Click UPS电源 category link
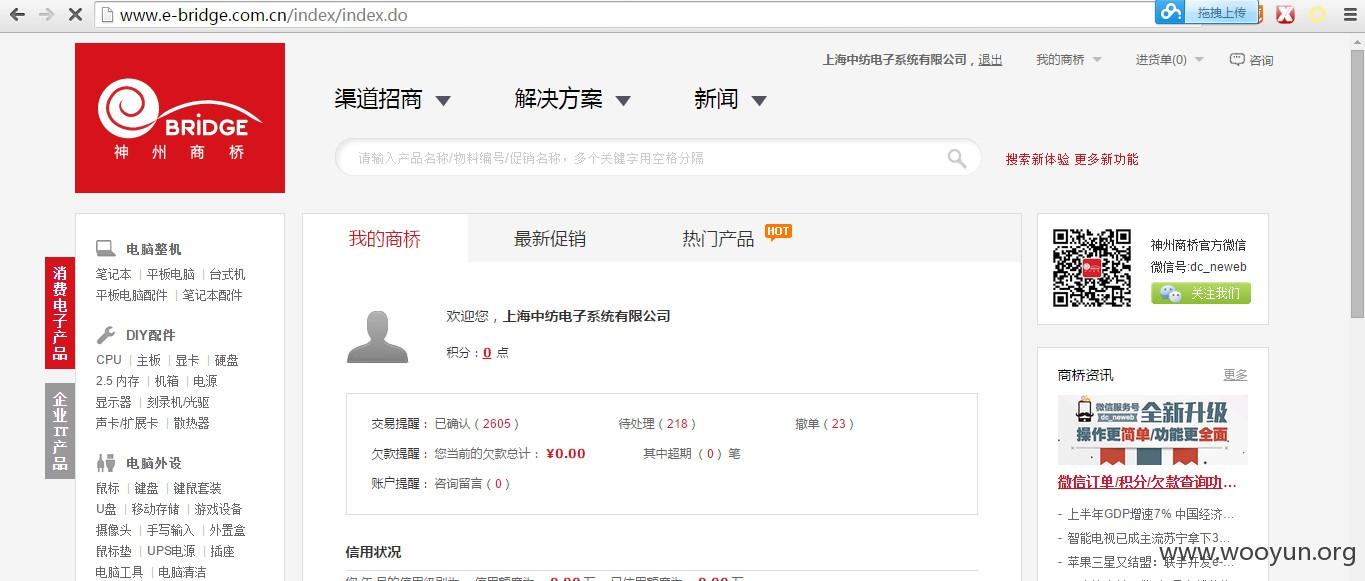This screenshot has width=1365, height=581. point(171,551)
